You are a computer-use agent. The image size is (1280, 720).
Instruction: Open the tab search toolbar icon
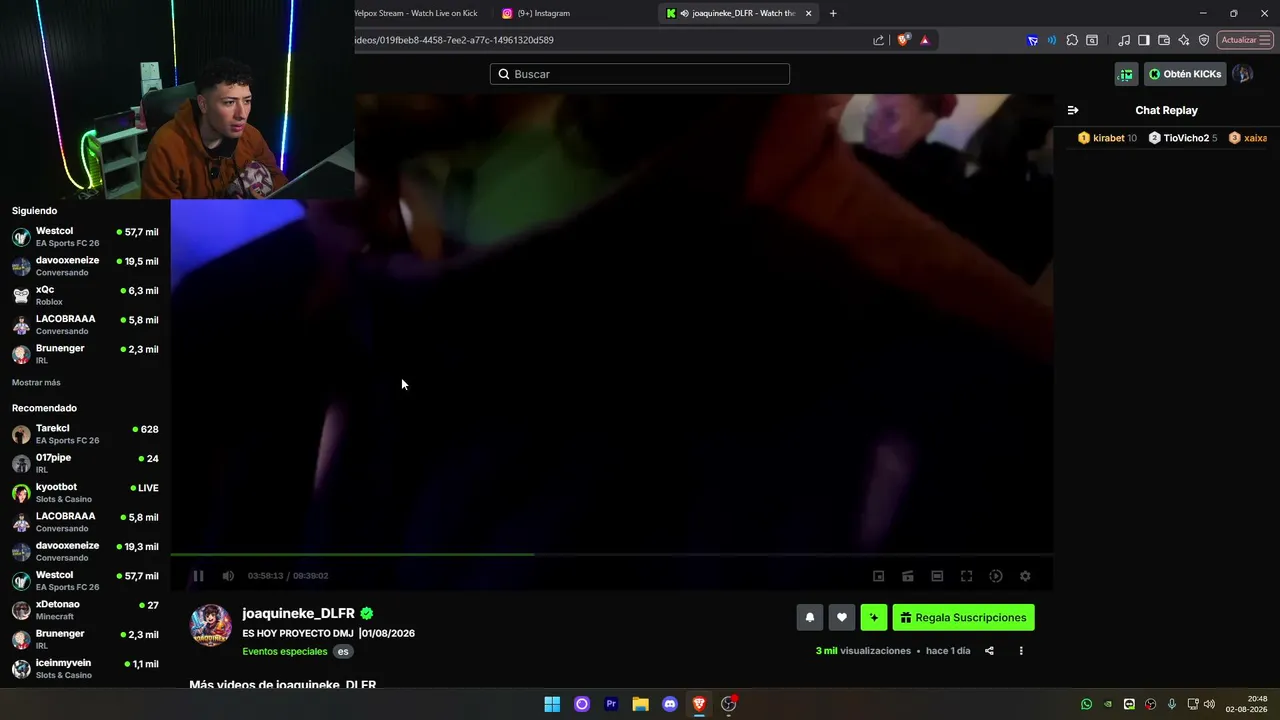tap(1092, 40)
